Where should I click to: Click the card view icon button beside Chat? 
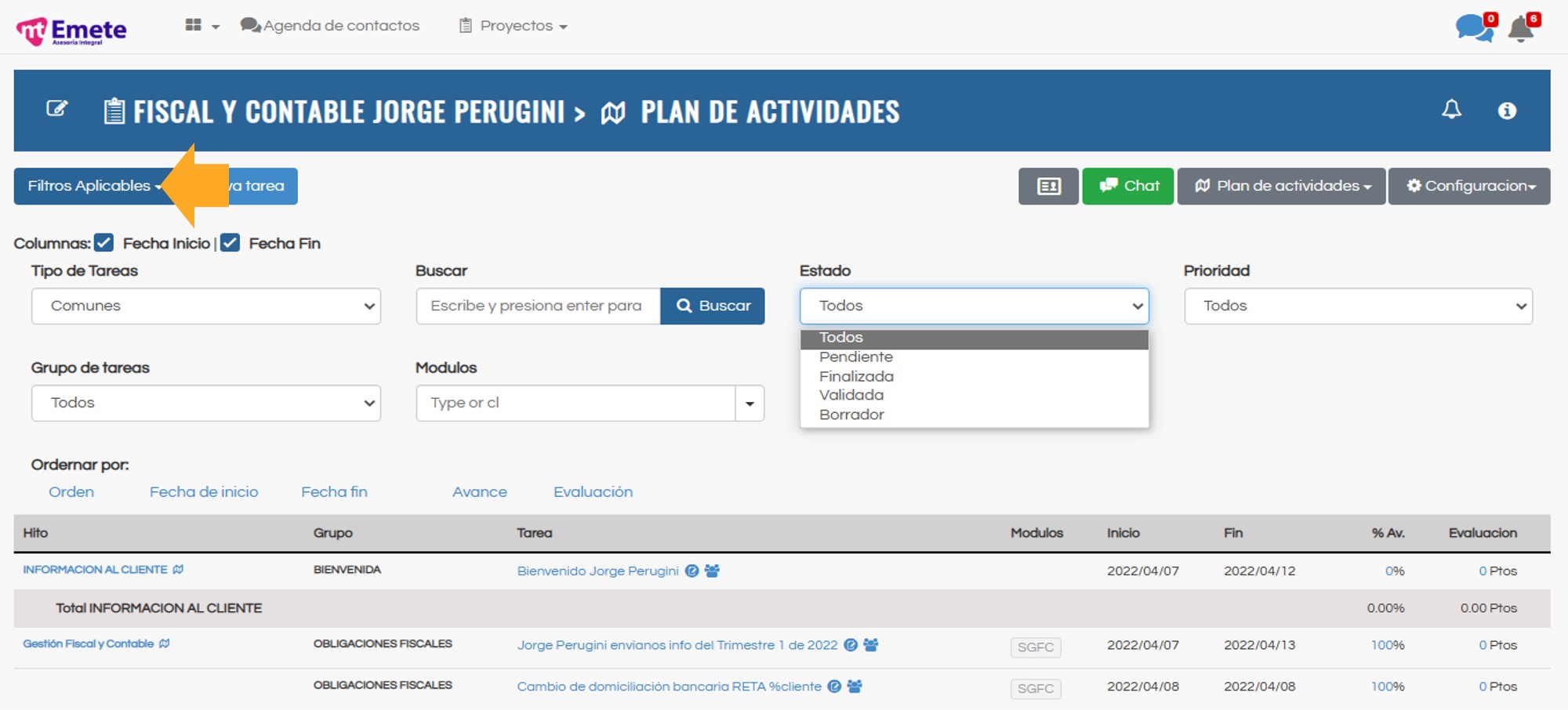coord(1048,187)
